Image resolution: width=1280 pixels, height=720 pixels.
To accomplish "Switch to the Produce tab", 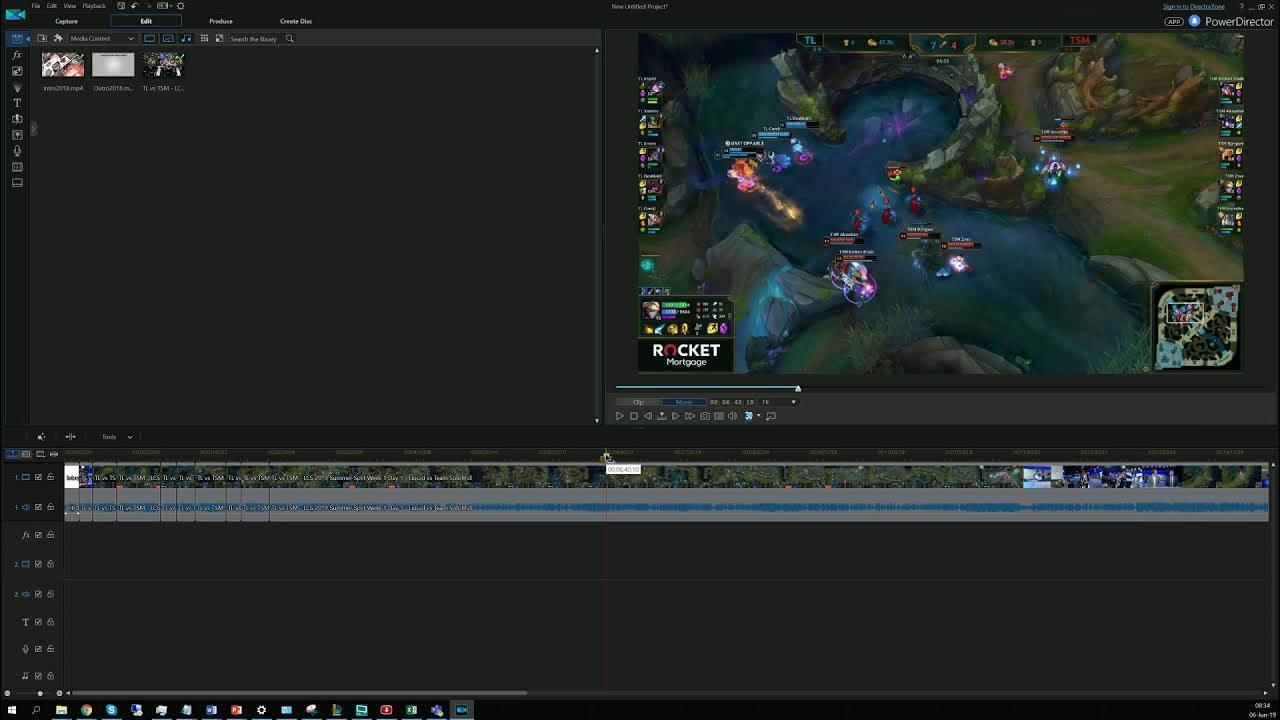I will click(221, 21).
